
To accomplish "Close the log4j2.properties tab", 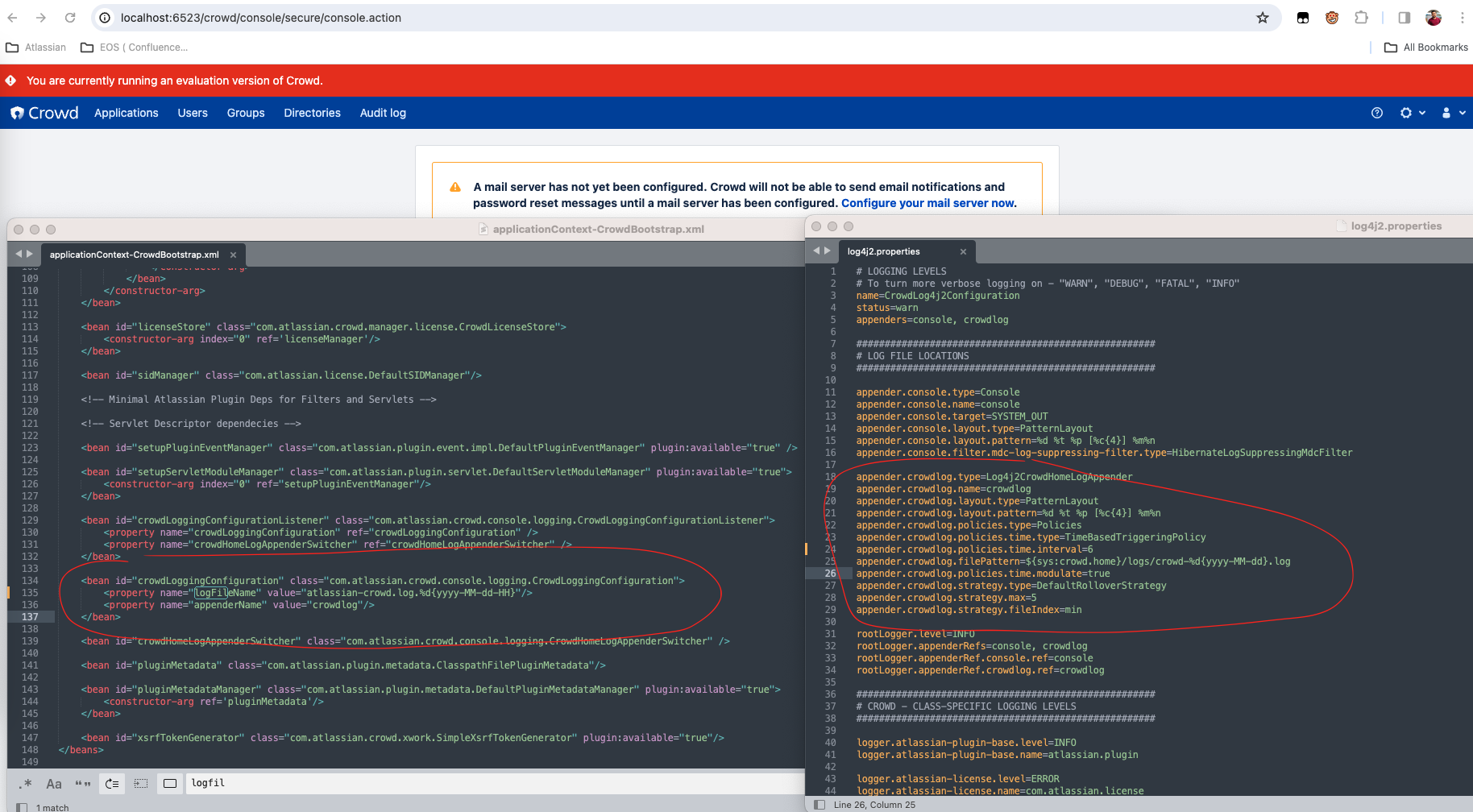I will pos(963,251).
